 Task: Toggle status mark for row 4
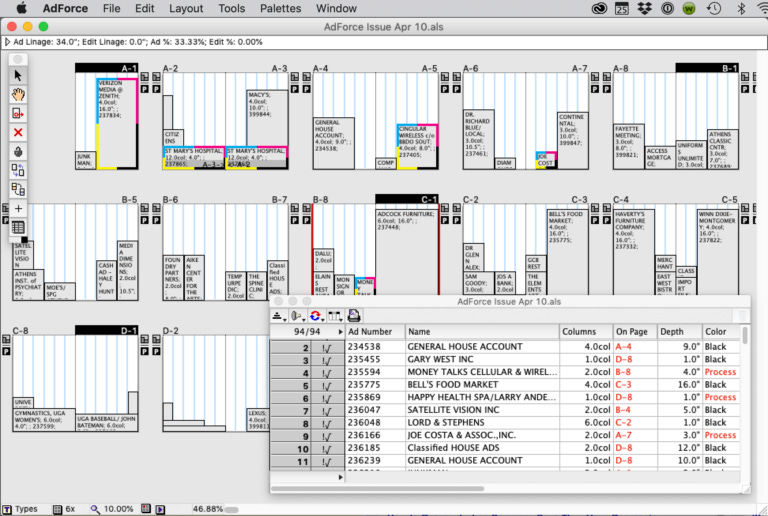point(327,374)
